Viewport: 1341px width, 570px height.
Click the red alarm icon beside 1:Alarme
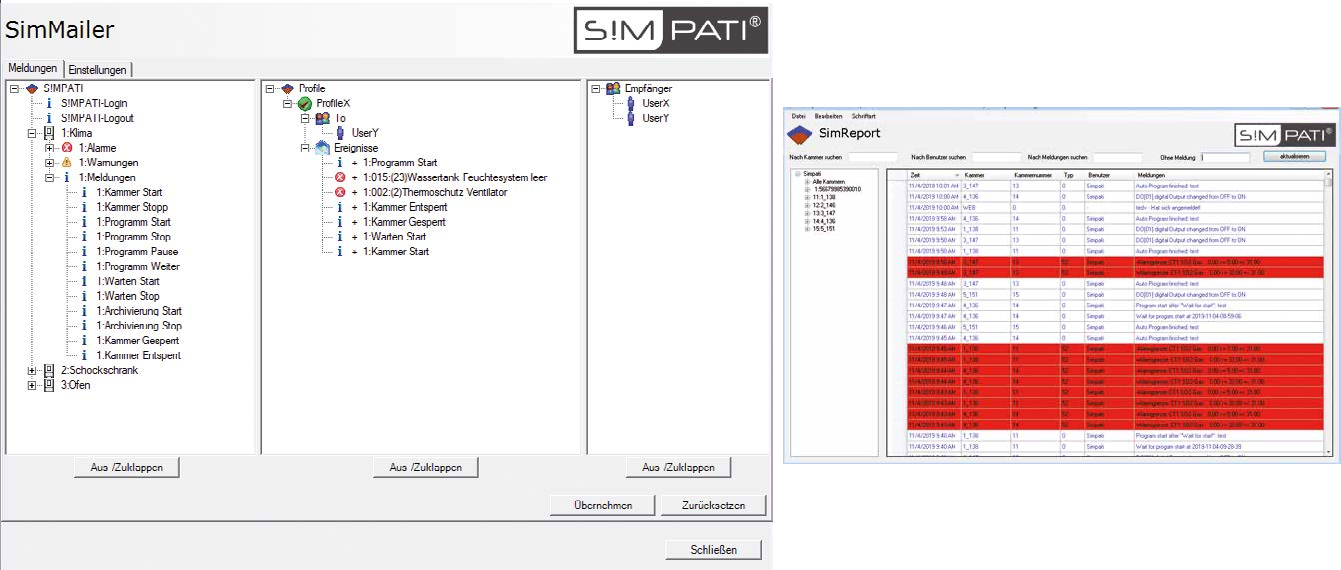67,148
